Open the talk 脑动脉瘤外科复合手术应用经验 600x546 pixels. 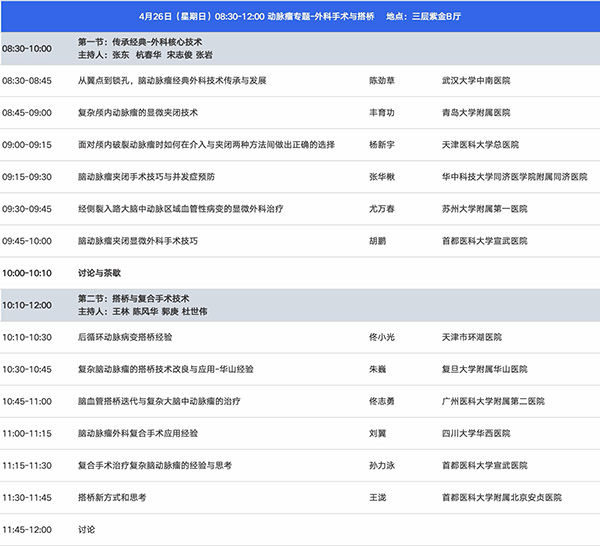click(x=138, y=433)
